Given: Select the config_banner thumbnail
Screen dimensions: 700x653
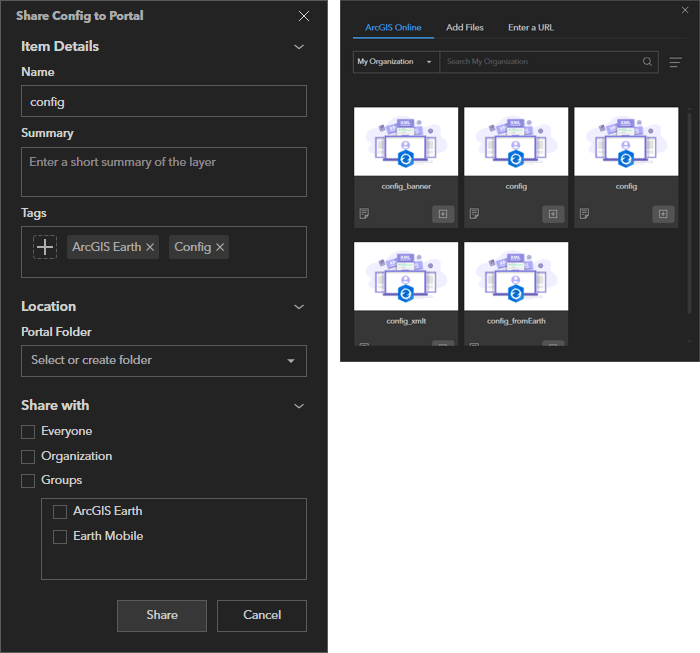Looking at the screenshot, I should [406, 141].
